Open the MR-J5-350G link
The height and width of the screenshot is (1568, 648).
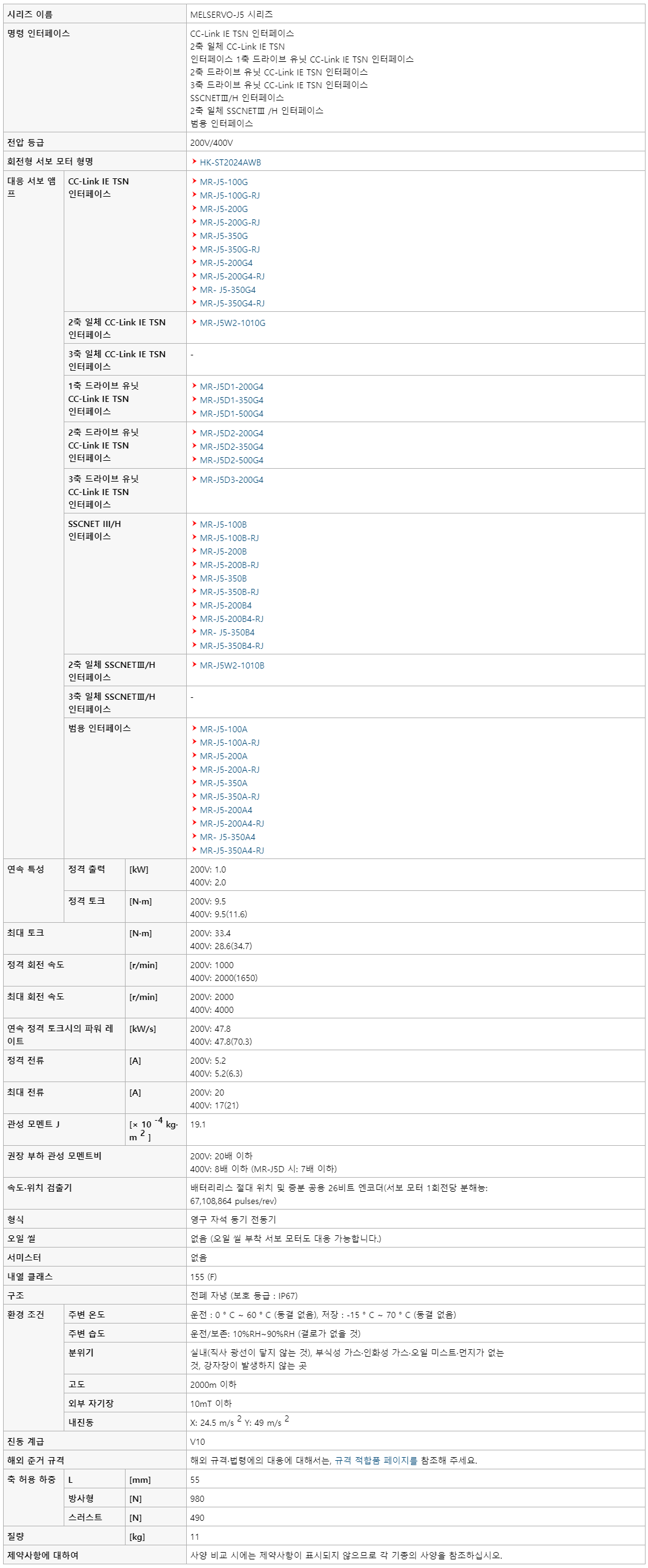coord(224,236)
